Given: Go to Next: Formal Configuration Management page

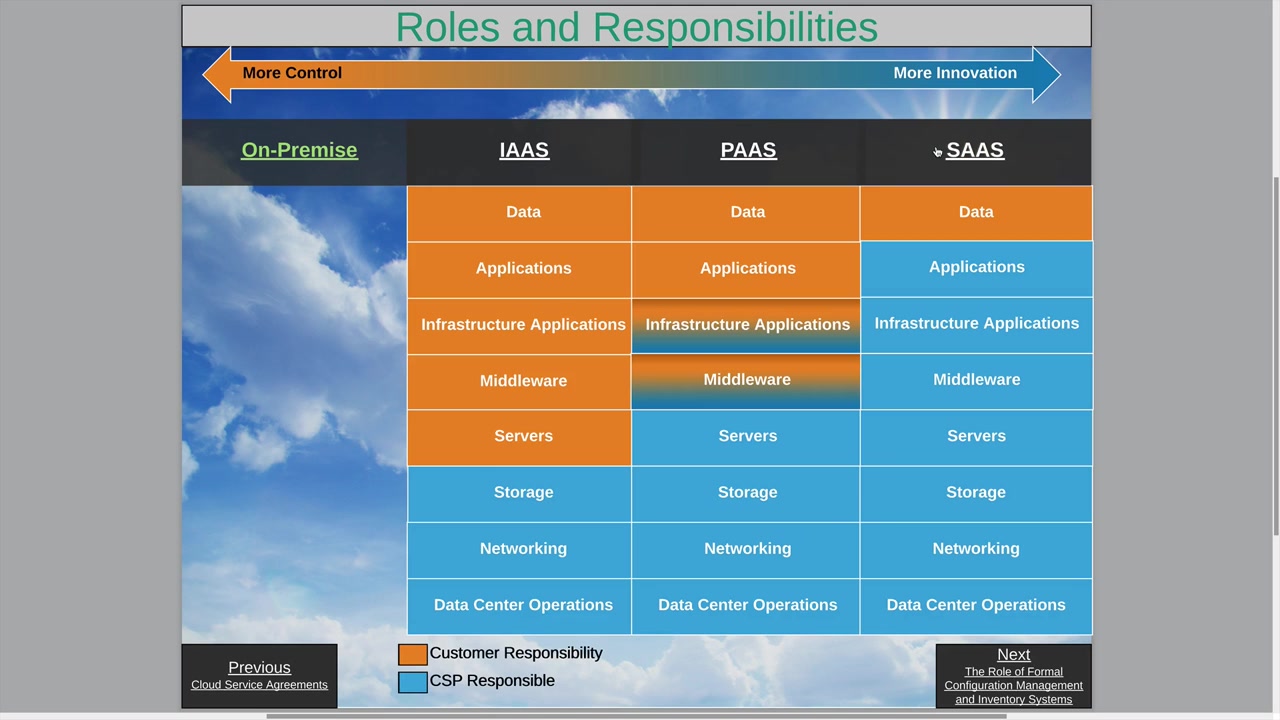Looking at the screenshot, I should (1013, 676).
